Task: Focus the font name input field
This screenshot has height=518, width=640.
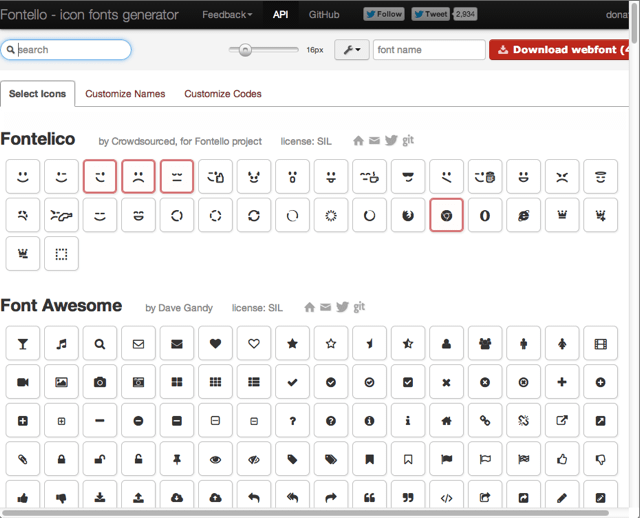Action: click(429, 50)
